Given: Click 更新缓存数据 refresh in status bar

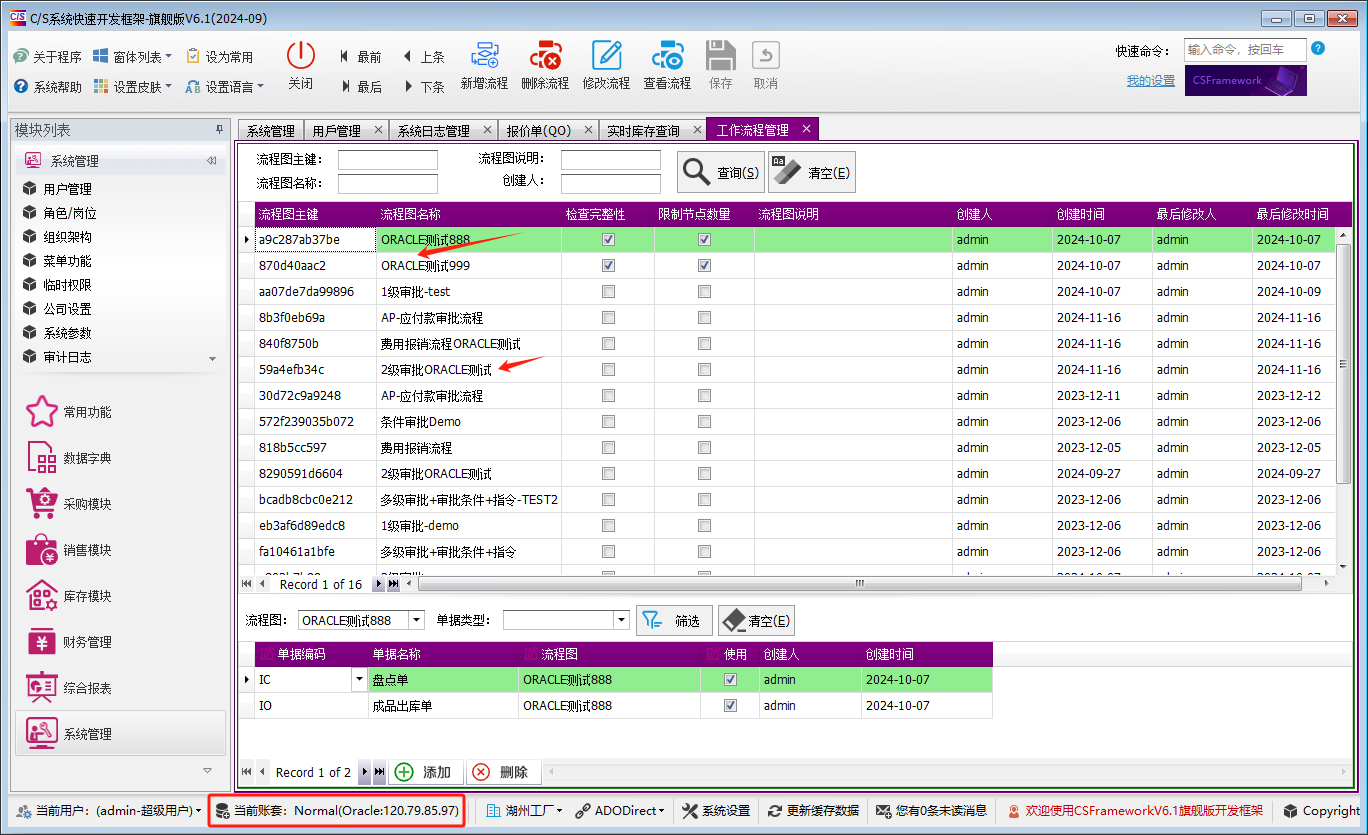Looking at the screenshot, I should click(813, 811).
